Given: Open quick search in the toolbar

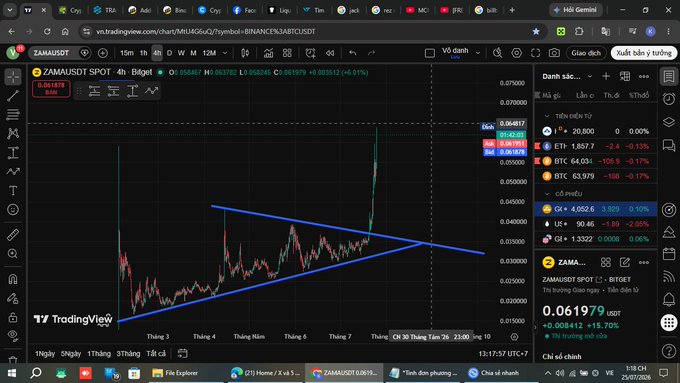Looking at the screenshot, I should (497, 53).
